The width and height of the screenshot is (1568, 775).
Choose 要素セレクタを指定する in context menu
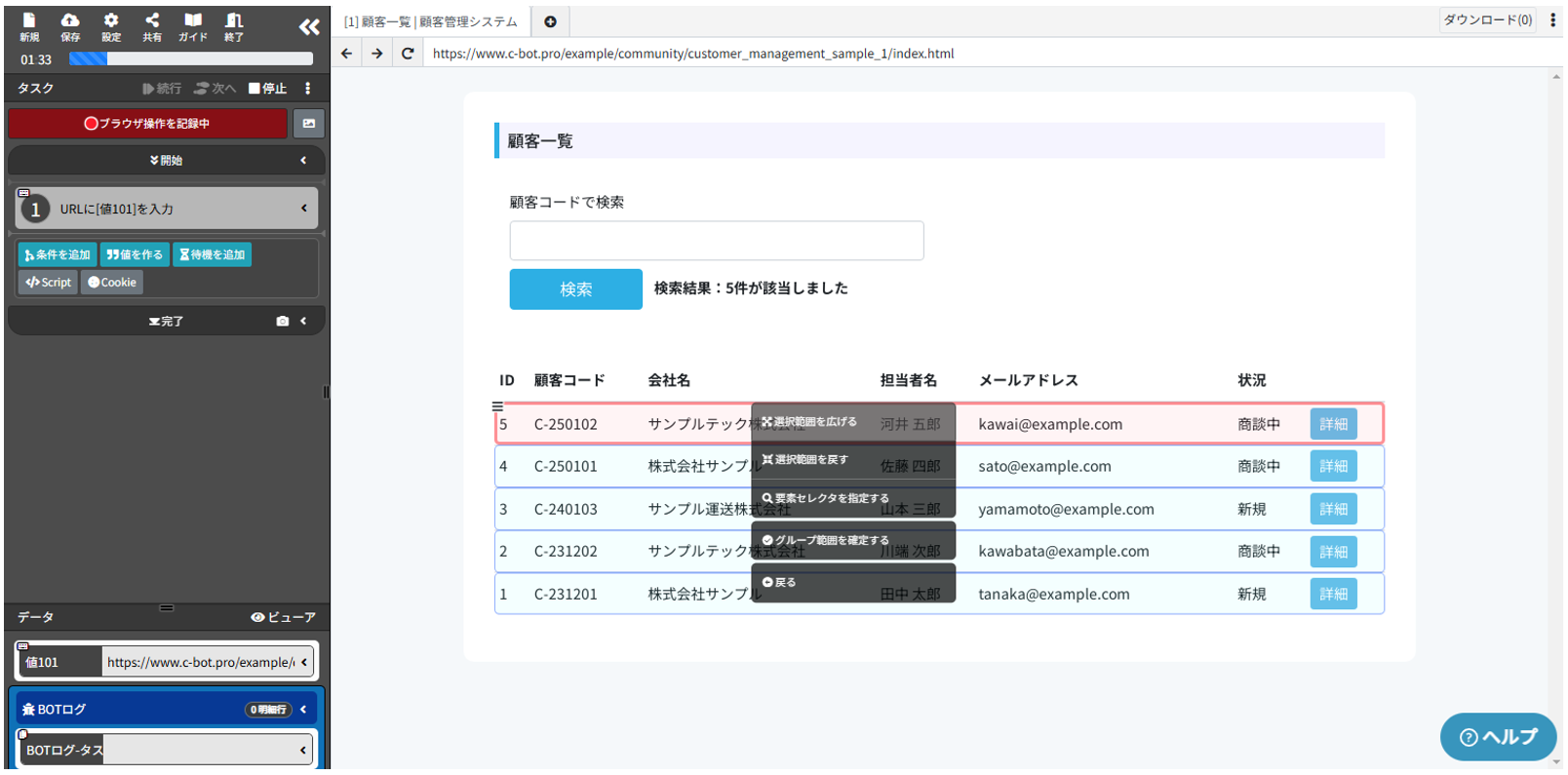(x=853, y=498)
